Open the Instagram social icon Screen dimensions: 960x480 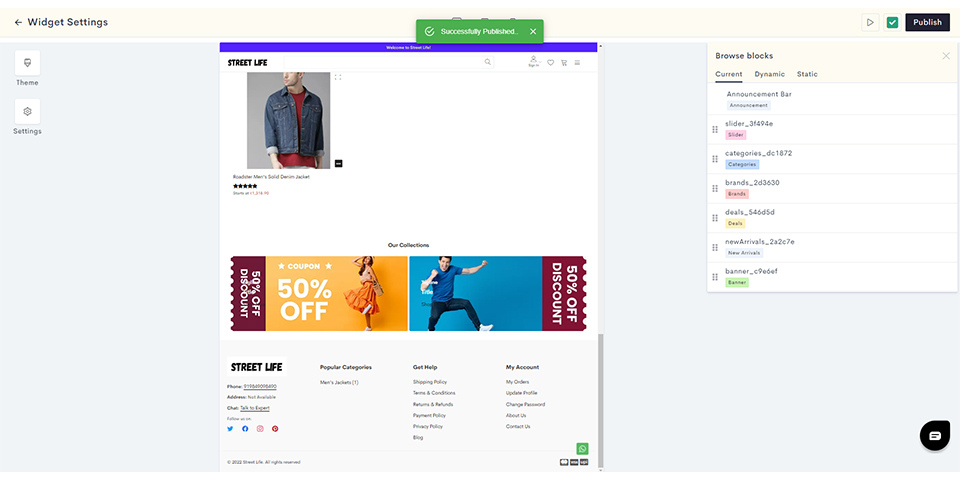coord(260,429)
